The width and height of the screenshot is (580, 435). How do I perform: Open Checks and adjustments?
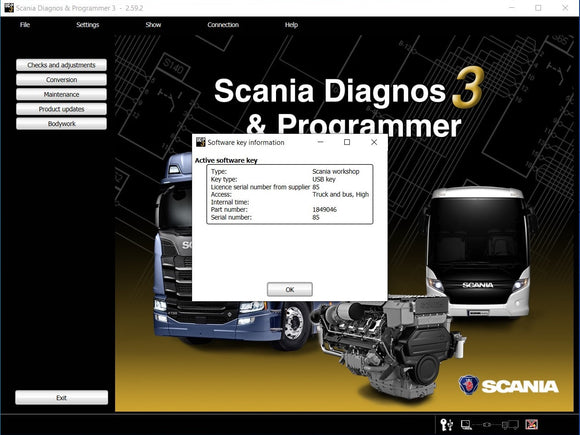pos(61,65)
